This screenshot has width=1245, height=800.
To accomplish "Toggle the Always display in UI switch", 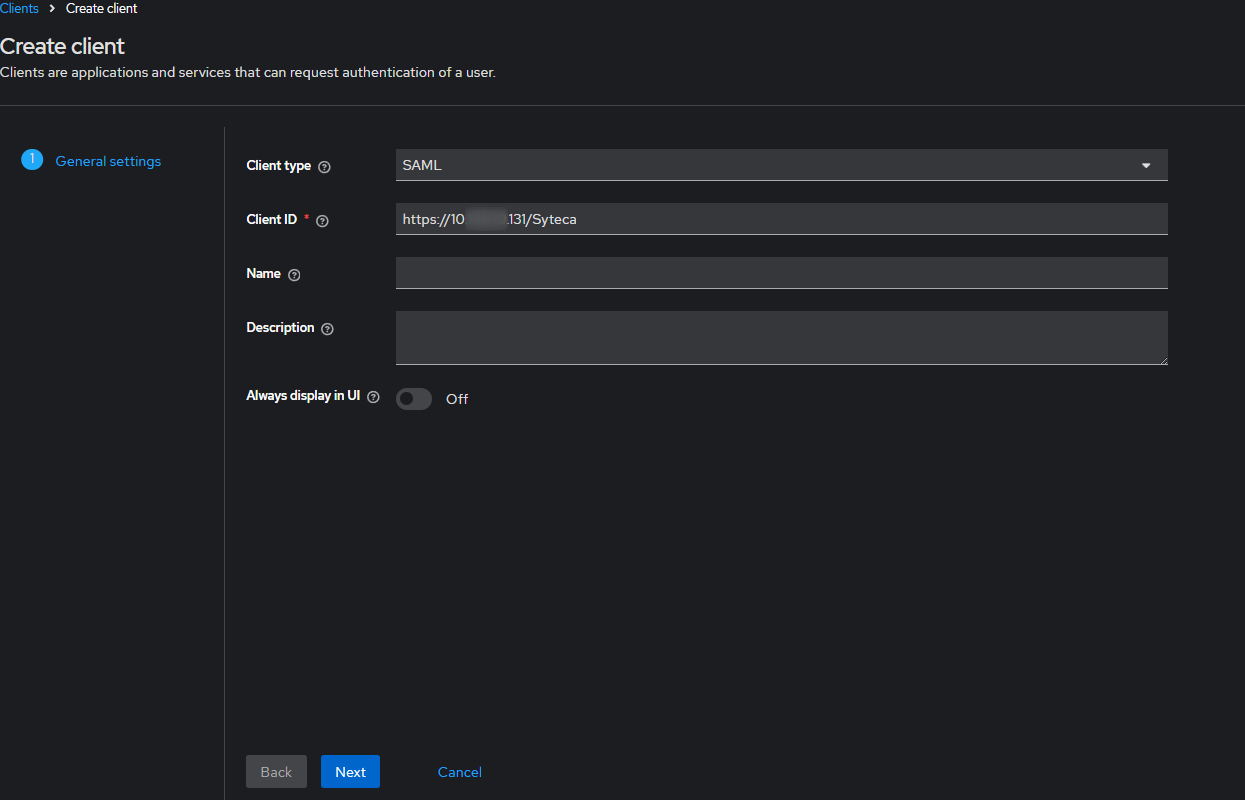I will coord(414,399).
